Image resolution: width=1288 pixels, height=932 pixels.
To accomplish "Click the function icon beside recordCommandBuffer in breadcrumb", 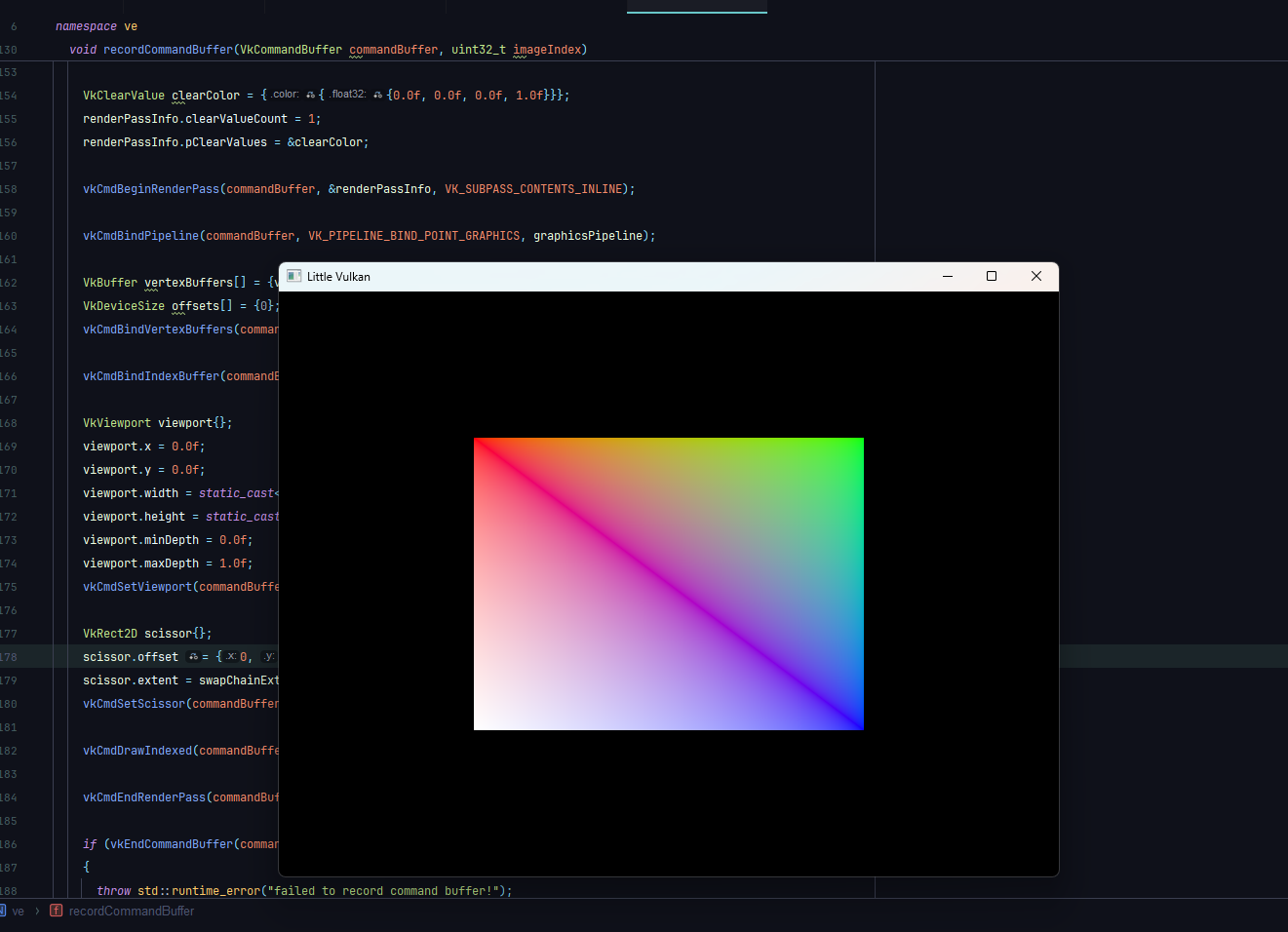I will point(56,911).
